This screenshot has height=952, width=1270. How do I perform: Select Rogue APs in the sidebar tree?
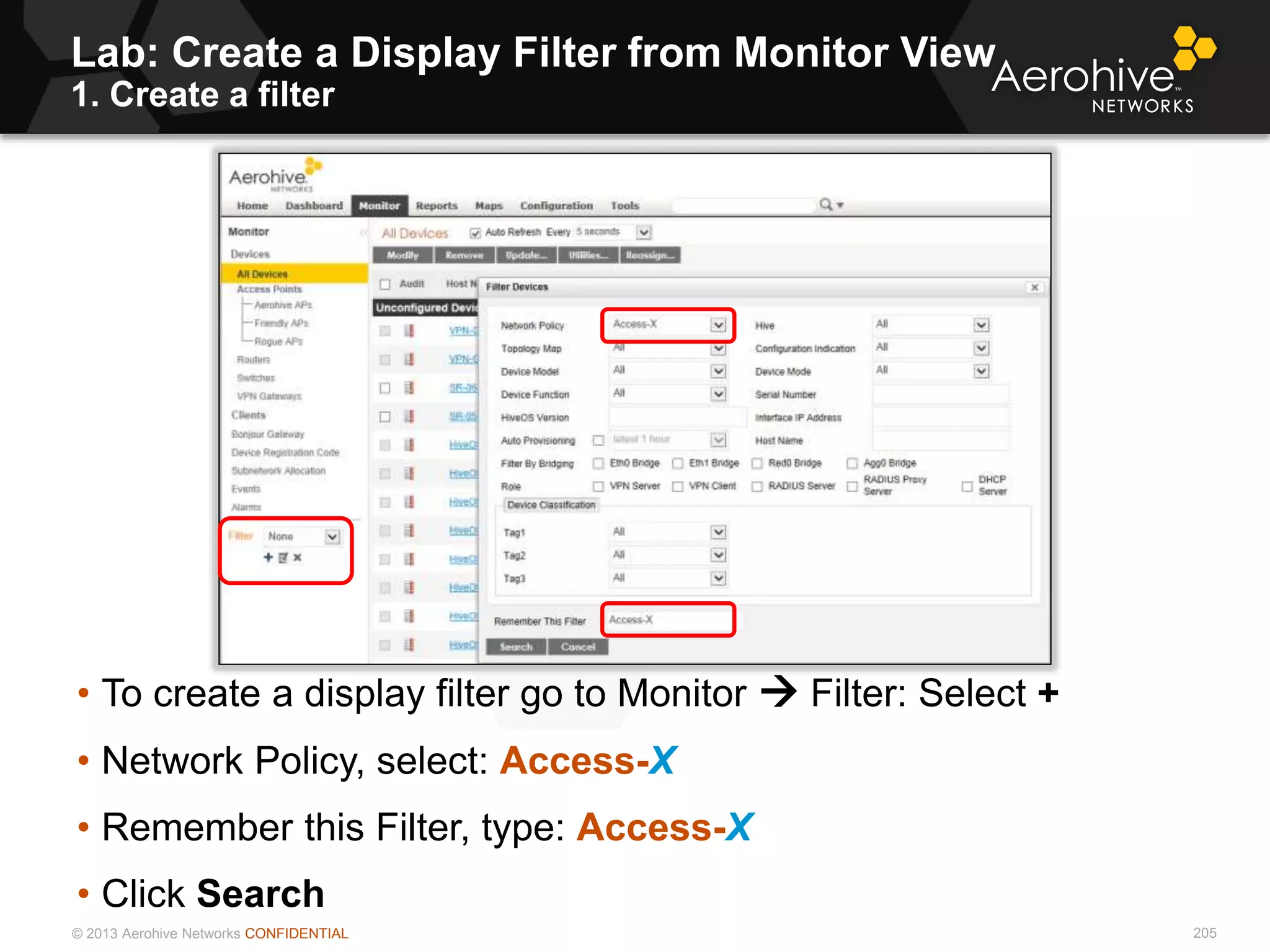point(278,342)
